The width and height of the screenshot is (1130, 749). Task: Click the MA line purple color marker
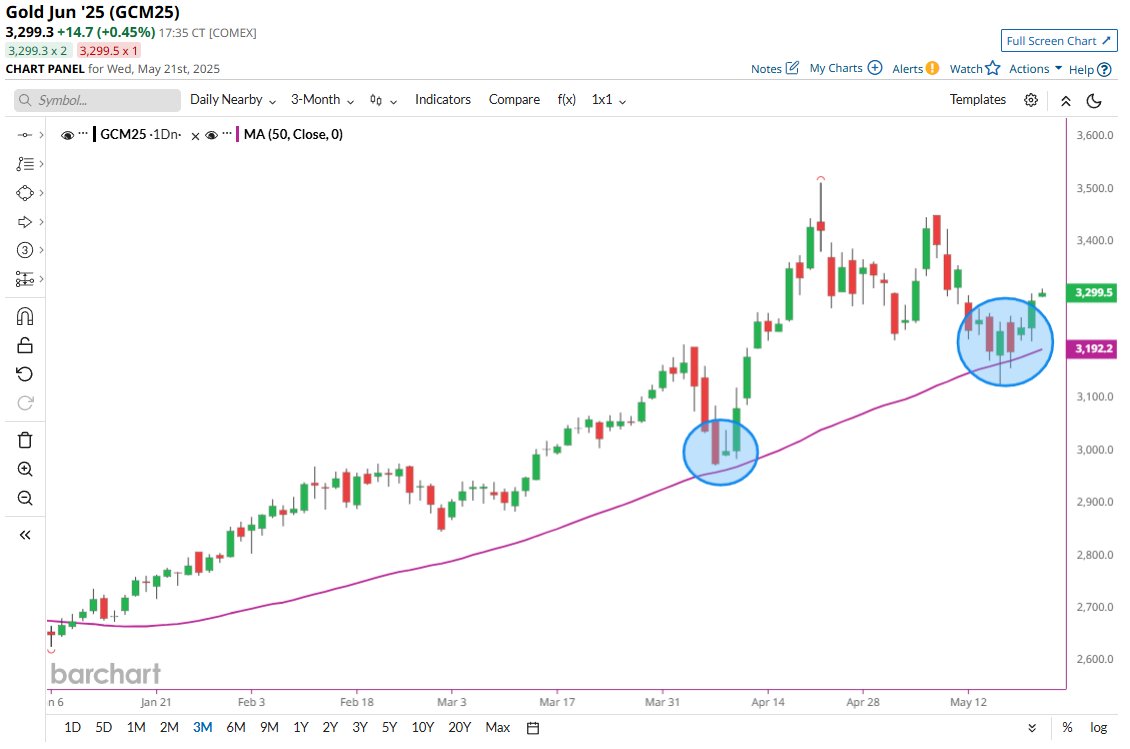tap(238, 134)
